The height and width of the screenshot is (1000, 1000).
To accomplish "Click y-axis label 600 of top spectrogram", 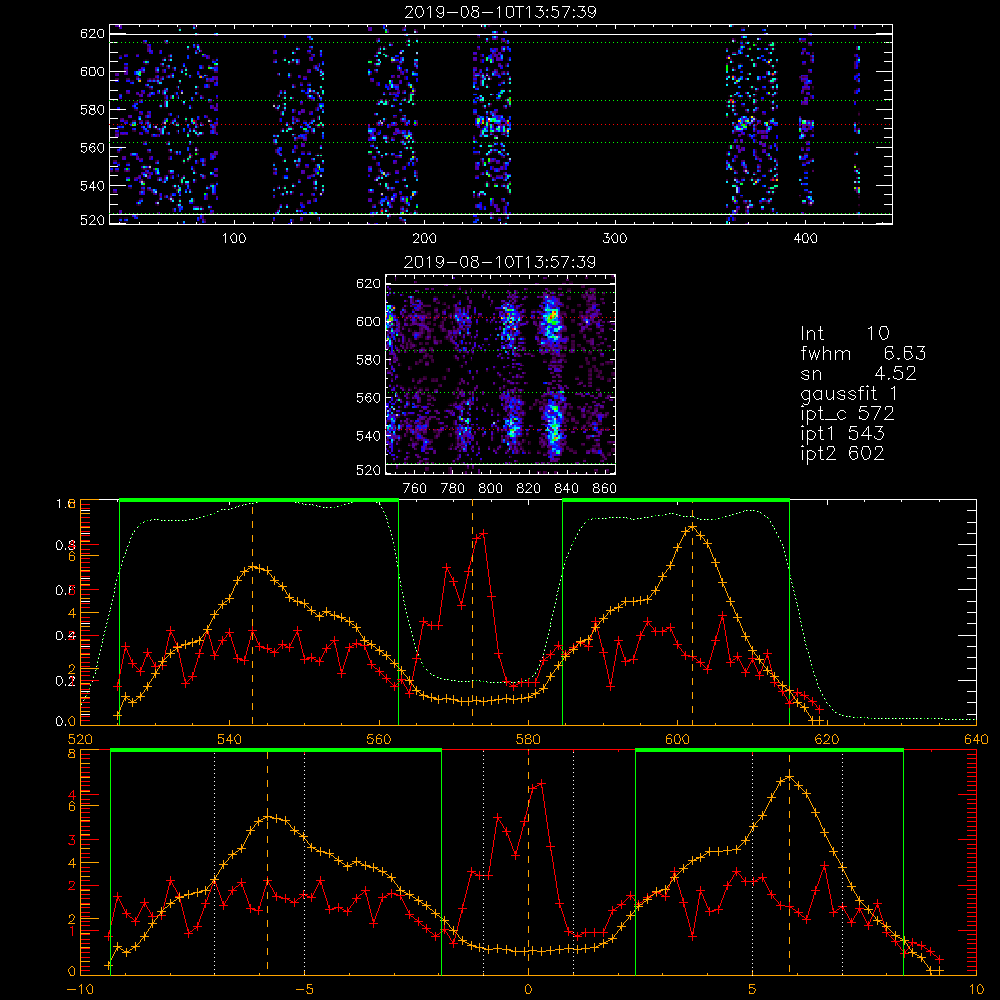I will 92,72.
